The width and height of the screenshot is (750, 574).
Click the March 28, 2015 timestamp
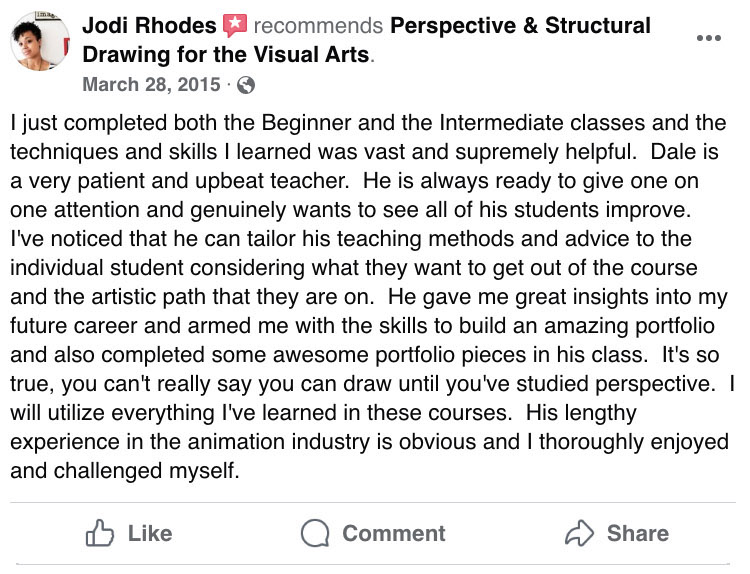(150, 85)
